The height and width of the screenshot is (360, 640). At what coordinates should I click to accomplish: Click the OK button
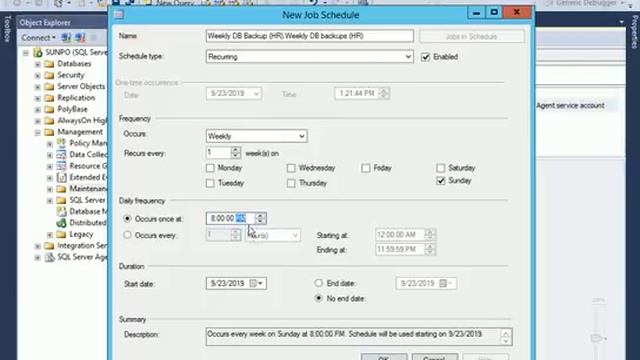(x=384, y=357)
